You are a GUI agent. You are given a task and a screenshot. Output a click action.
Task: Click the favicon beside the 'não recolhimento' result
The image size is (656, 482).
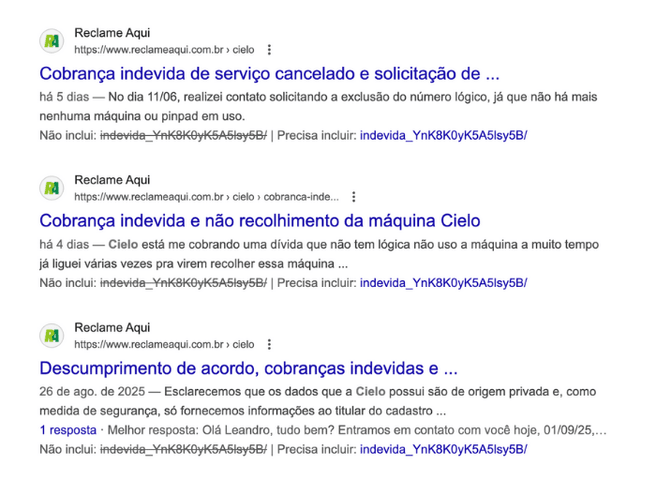[x=51, y=188]
